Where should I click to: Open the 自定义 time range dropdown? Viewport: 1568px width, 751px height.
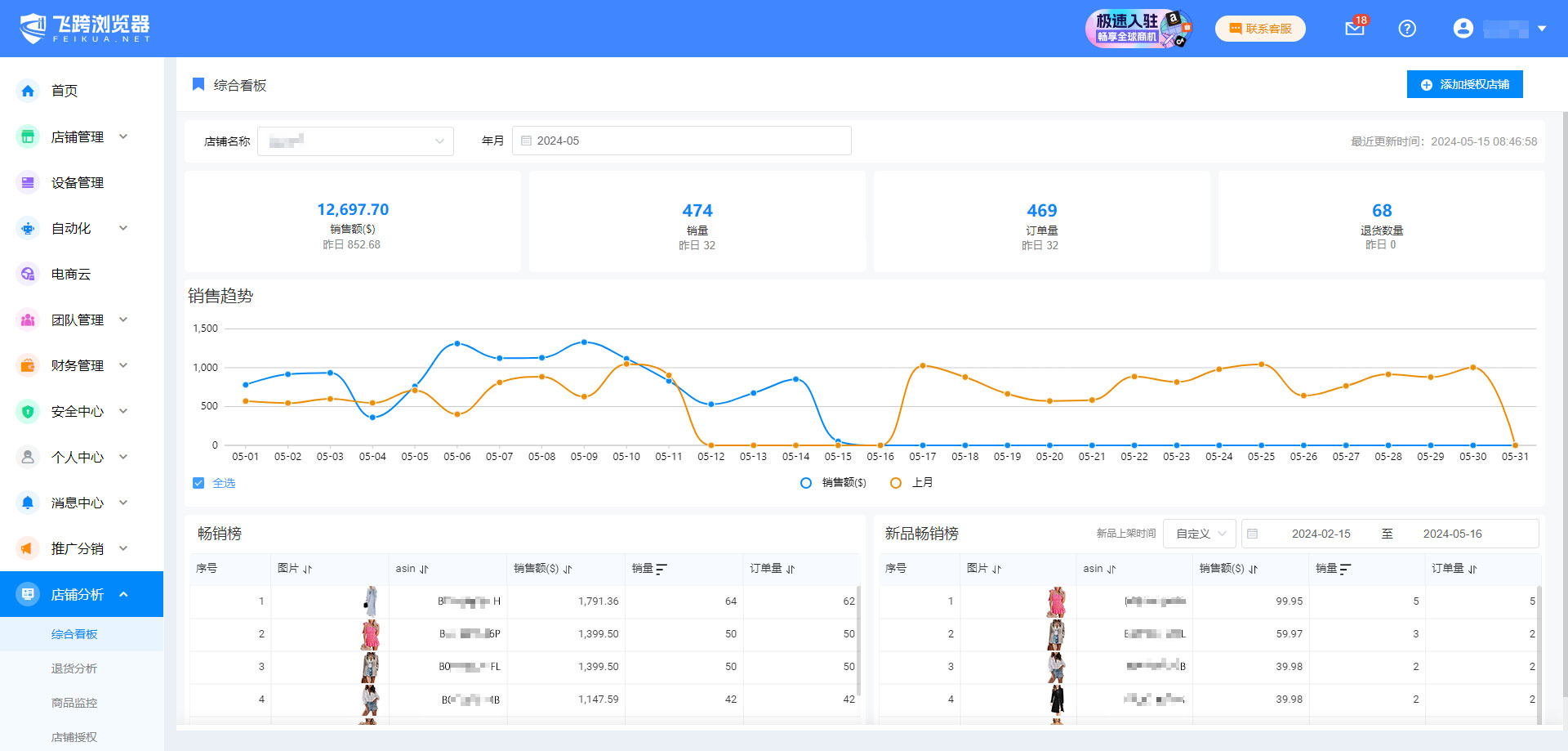1200,534
